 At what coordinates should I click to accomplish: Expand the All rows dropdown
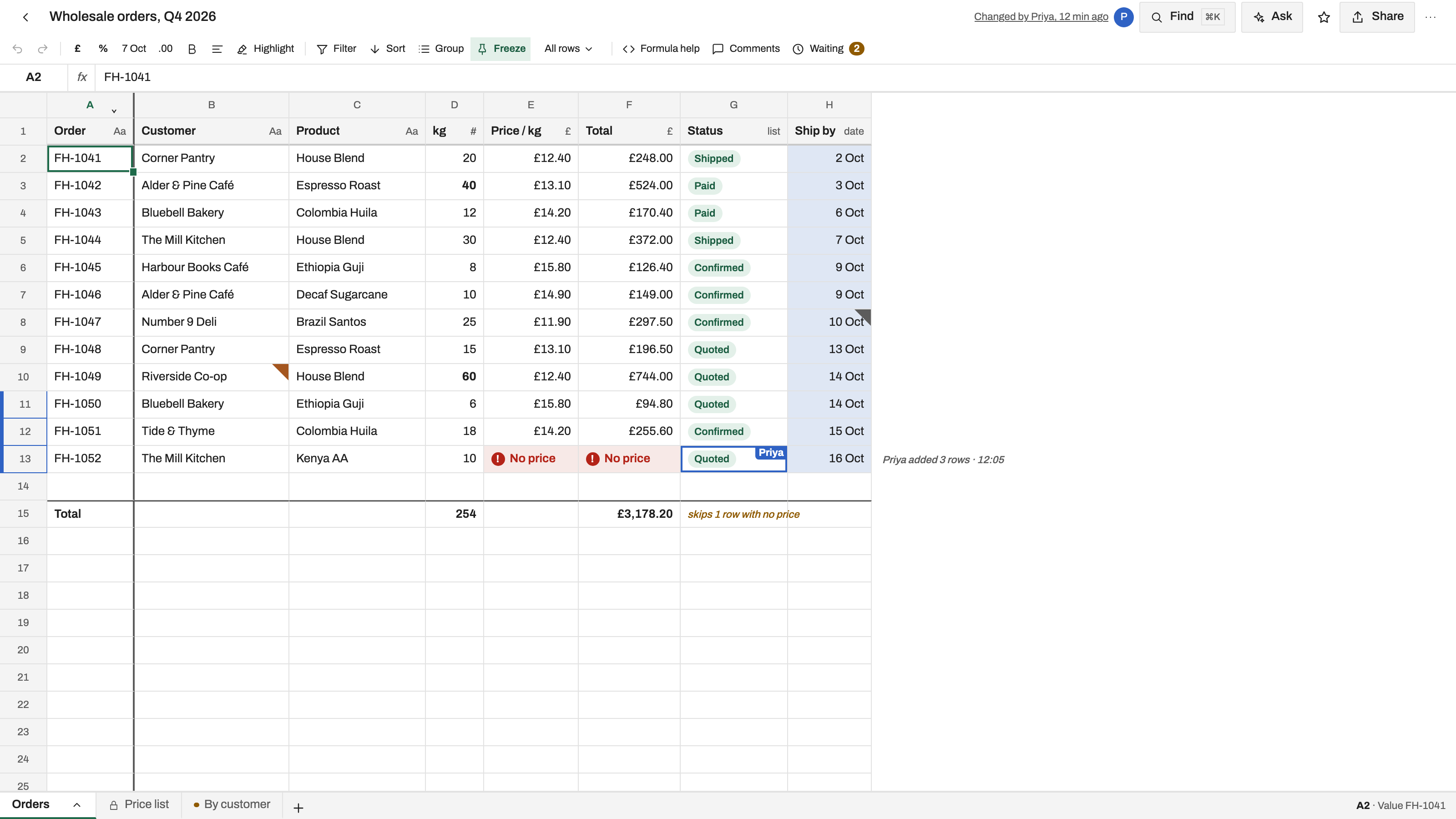pyautogui.click(x=568, y=49)
